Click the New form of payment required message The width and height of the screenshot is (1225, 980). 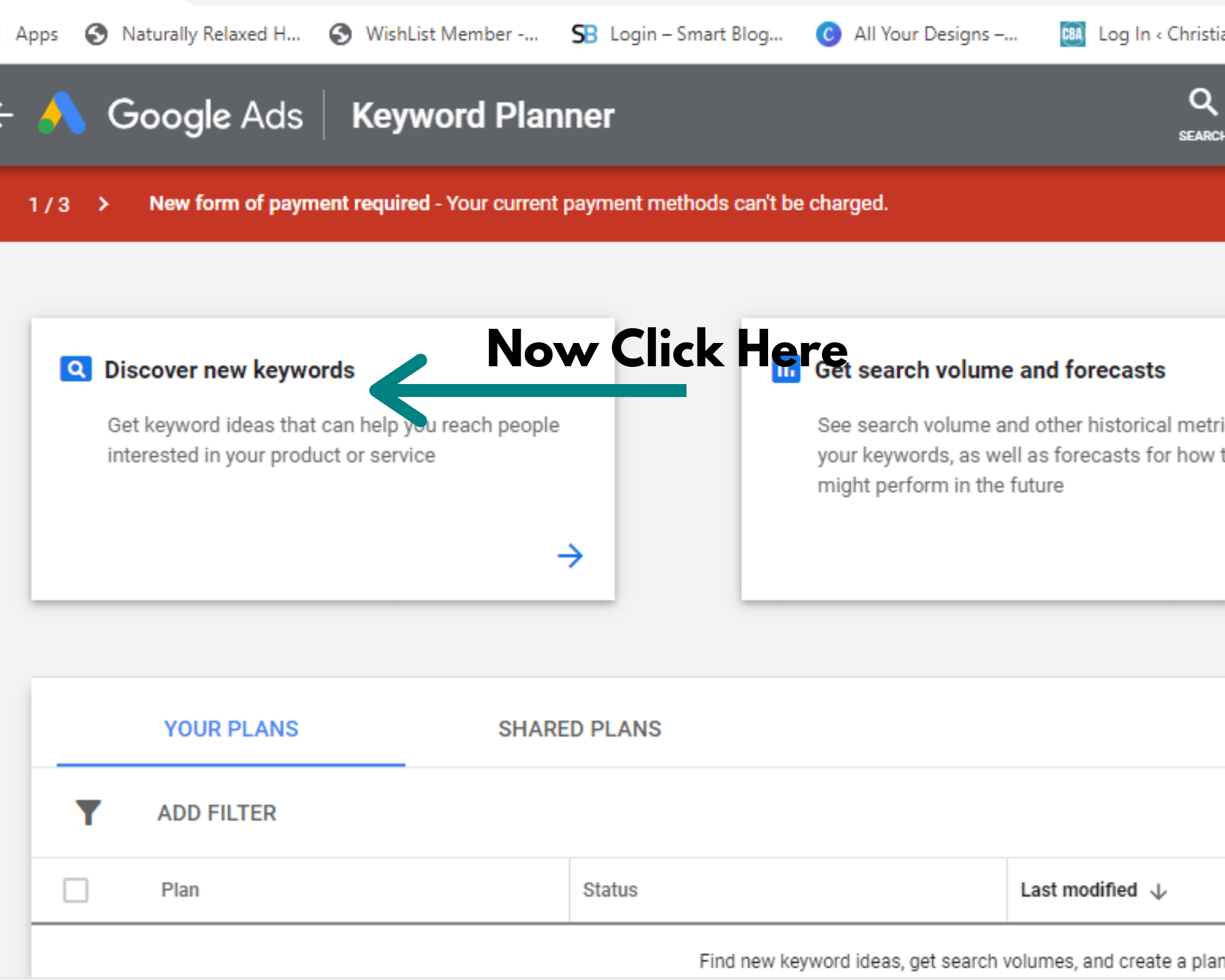[519, 203]
